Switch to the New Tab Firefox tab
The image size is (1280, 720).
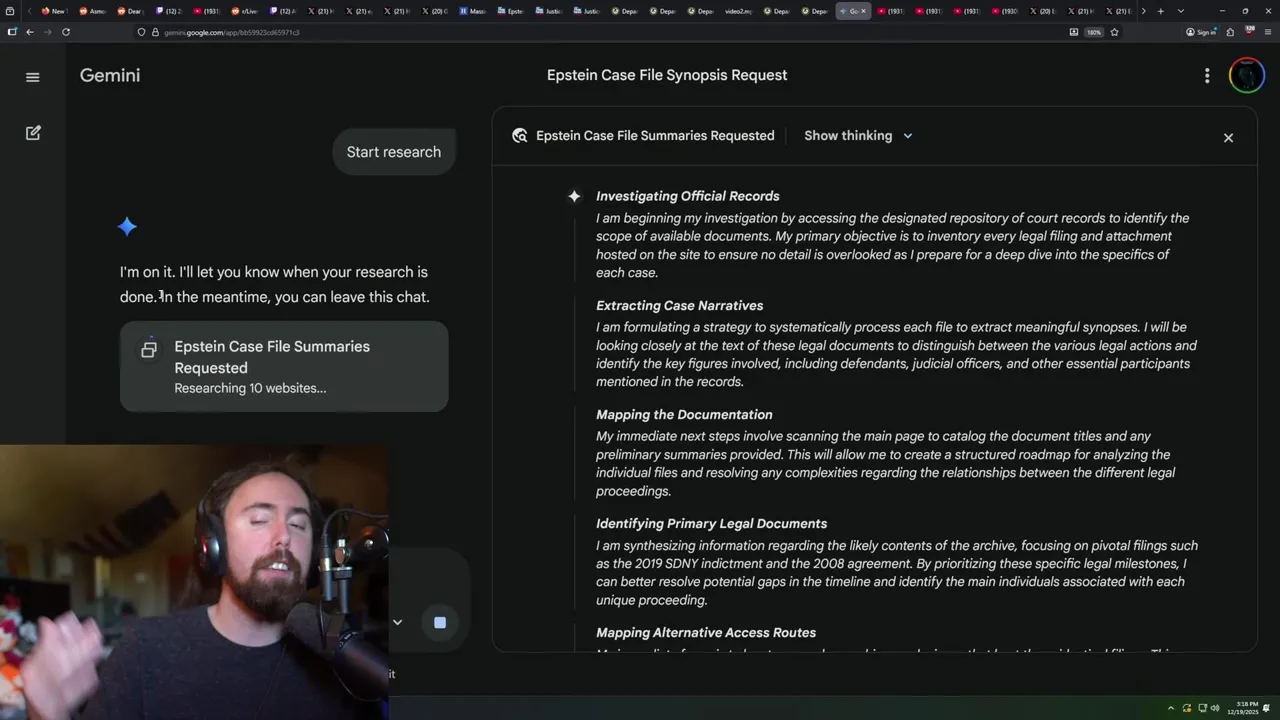click(53, 11)
